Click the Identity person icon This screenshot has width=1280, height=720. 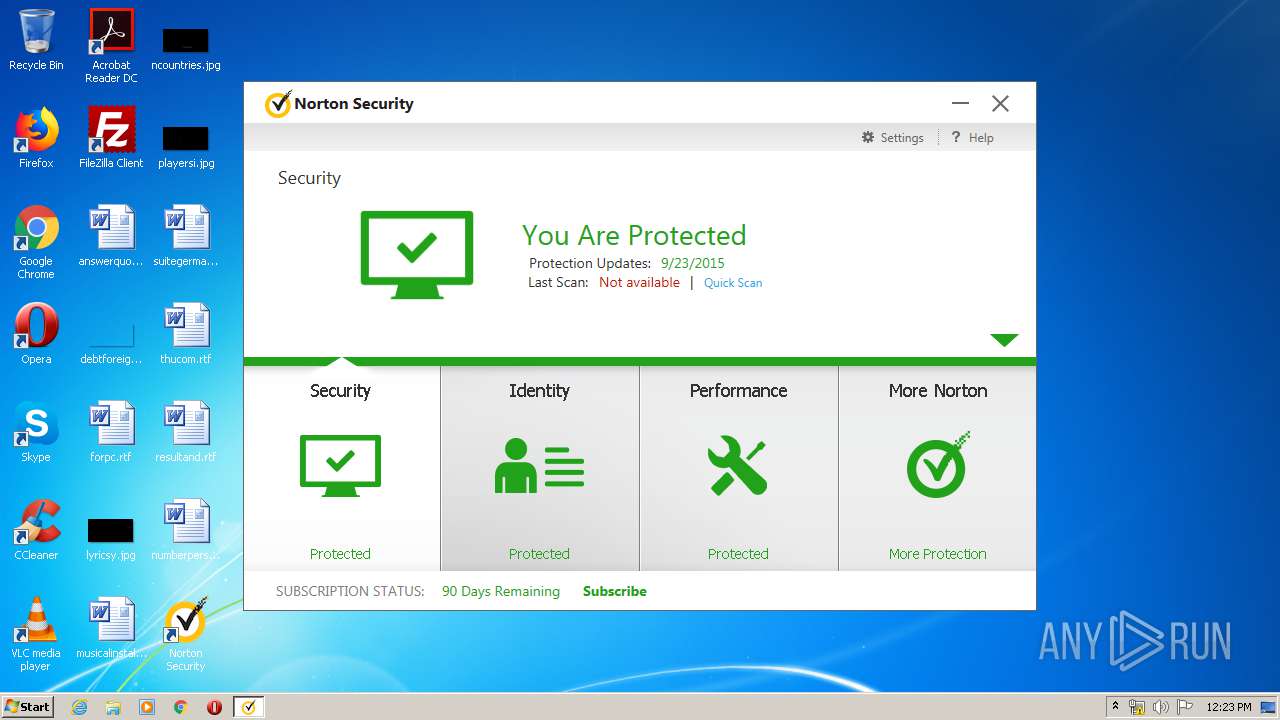coord(539,466)
